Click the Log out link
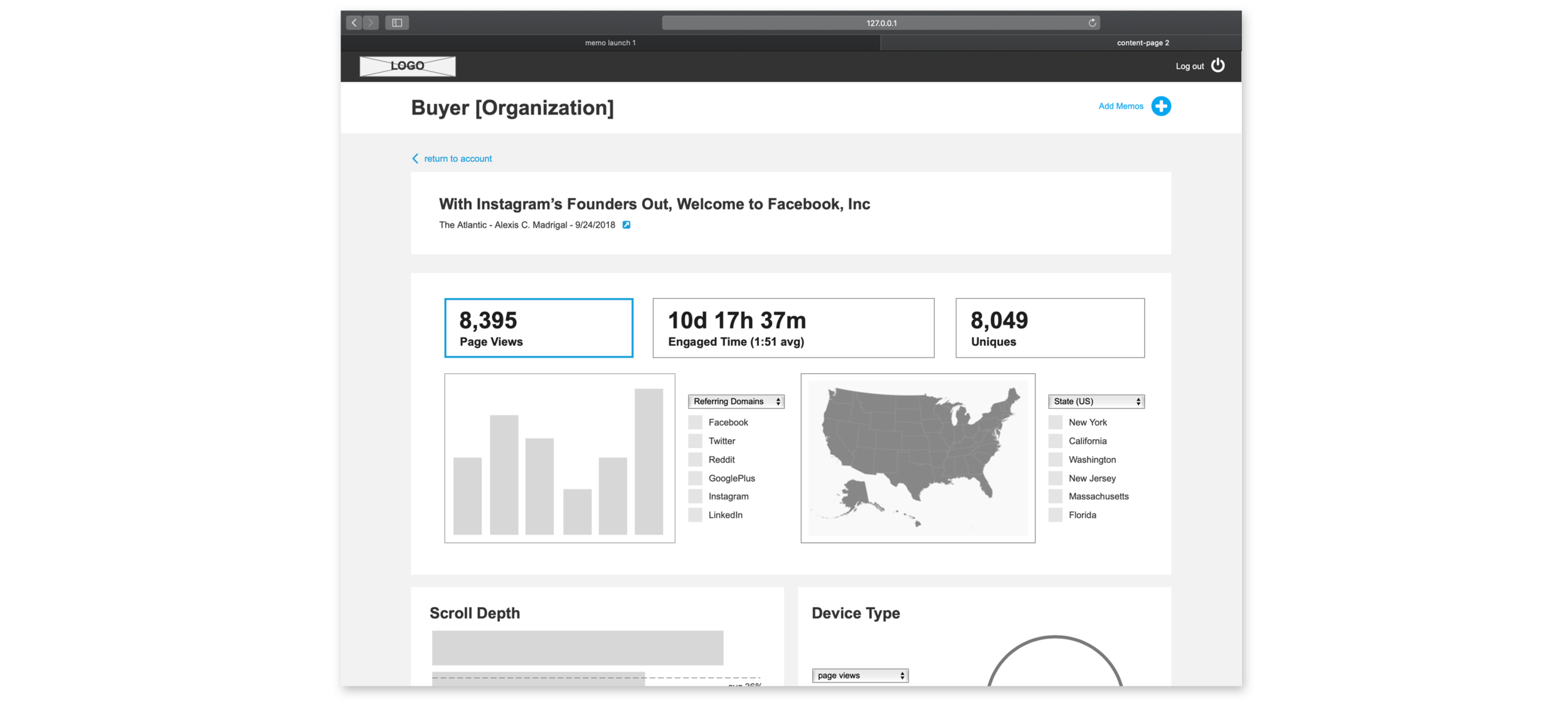The width and height of the screenshot is (1568, 707). (1190, 66)
